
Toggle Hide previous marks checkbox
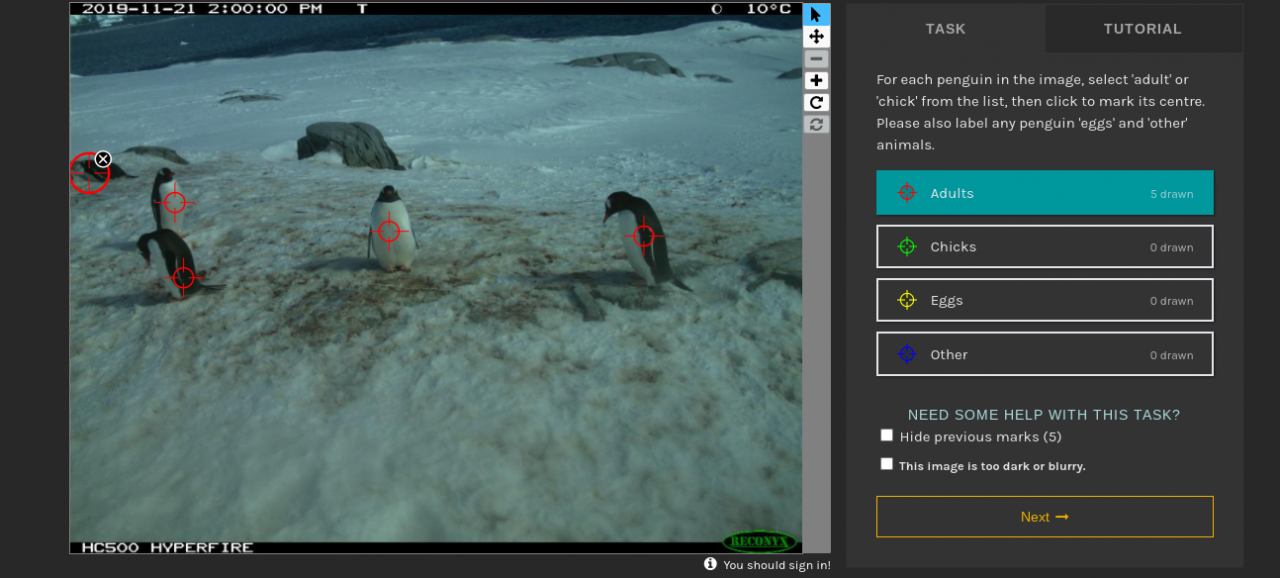(x=886, y=435)
